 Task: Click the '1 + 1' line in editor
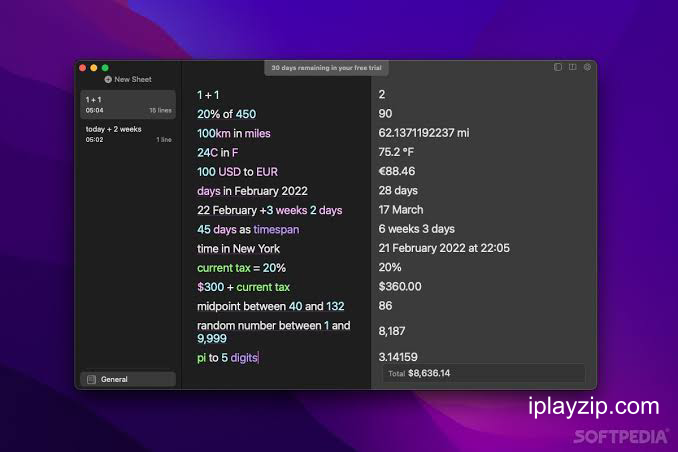point(208,95)
